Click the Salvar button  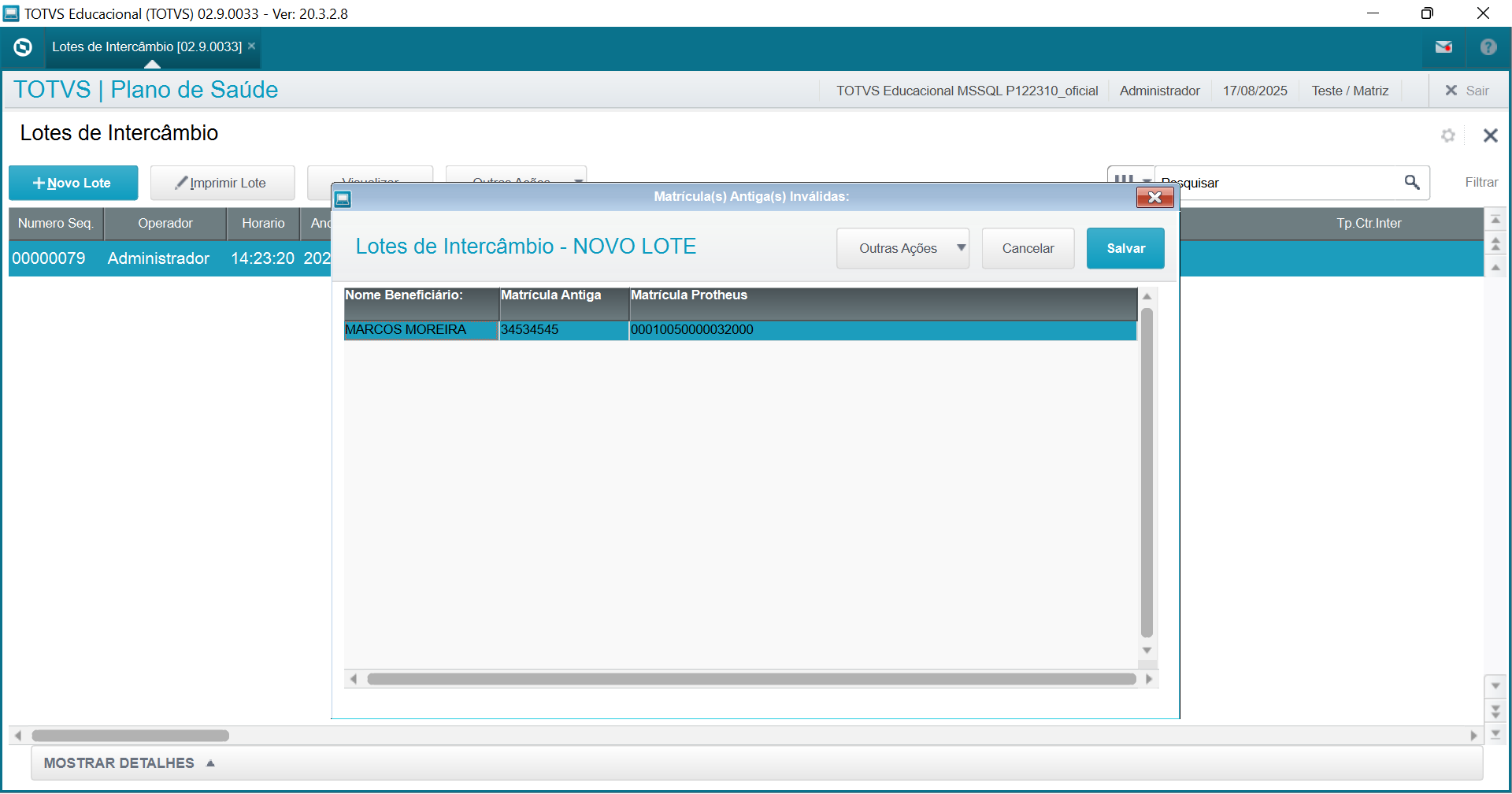[1125, 248]
